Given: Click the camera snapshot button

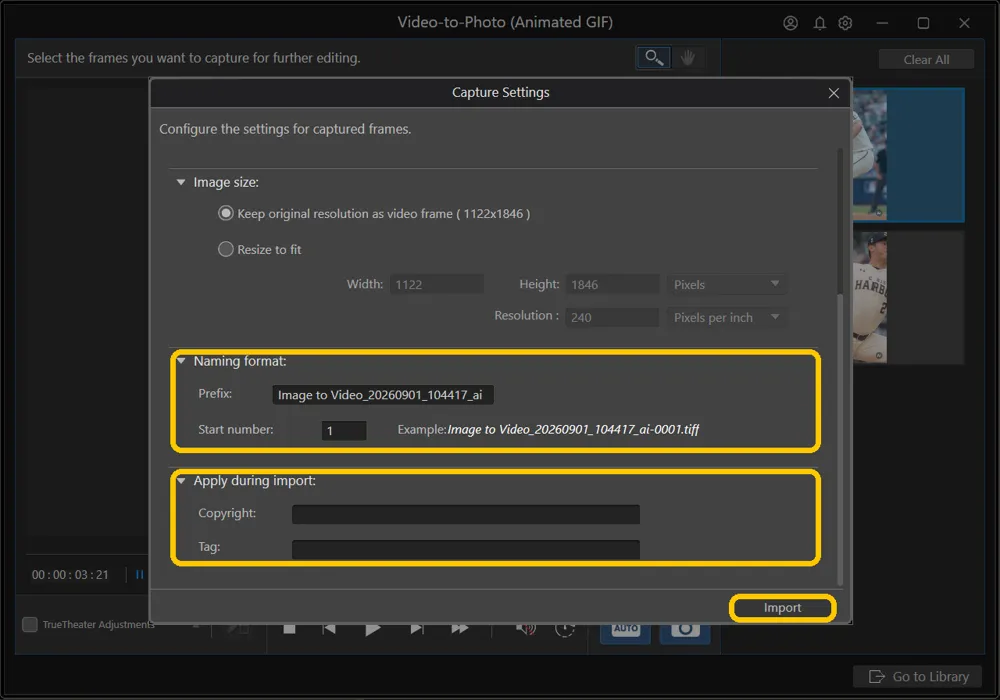Looking at the screenshot, I should pyautogui.click(x=685, y=632).
